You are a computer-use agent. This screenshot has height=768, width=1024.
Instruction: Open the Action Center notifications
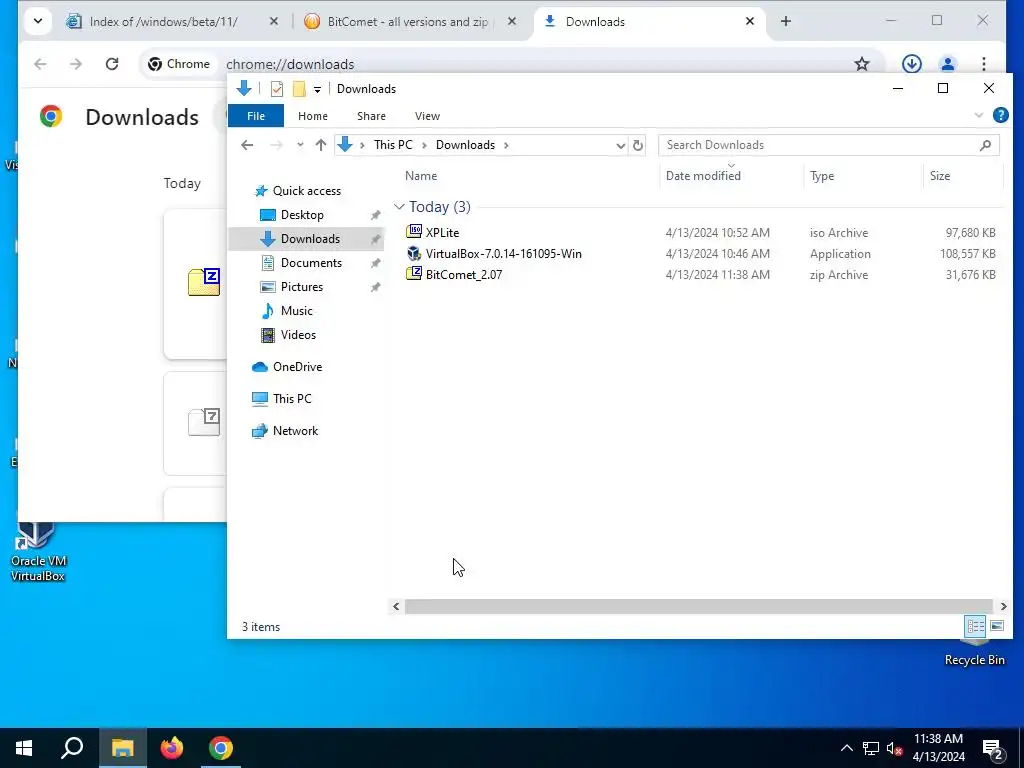click(993, 749)
